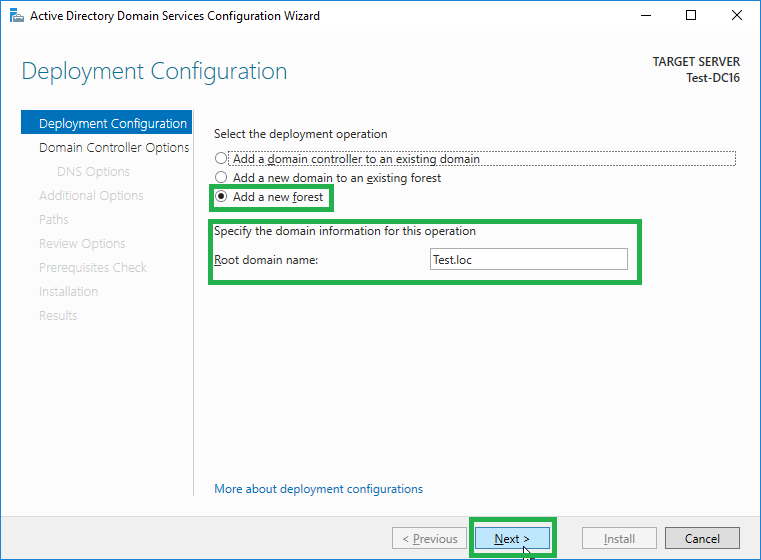The image size is (761, 560).
Task: Open 'More about deployment configurations' link
Action: (318, 489)
